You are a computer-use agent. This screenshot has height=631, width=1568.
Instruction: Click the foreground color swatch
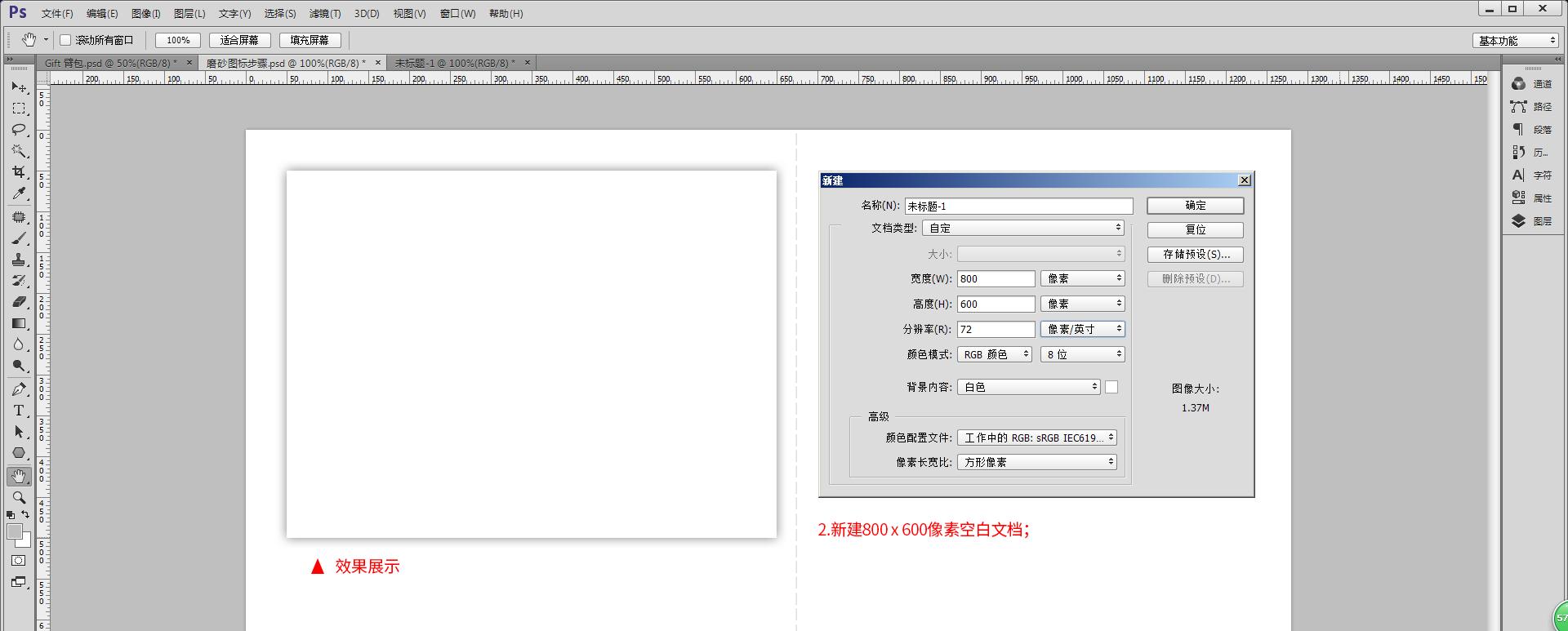point(15,531)
